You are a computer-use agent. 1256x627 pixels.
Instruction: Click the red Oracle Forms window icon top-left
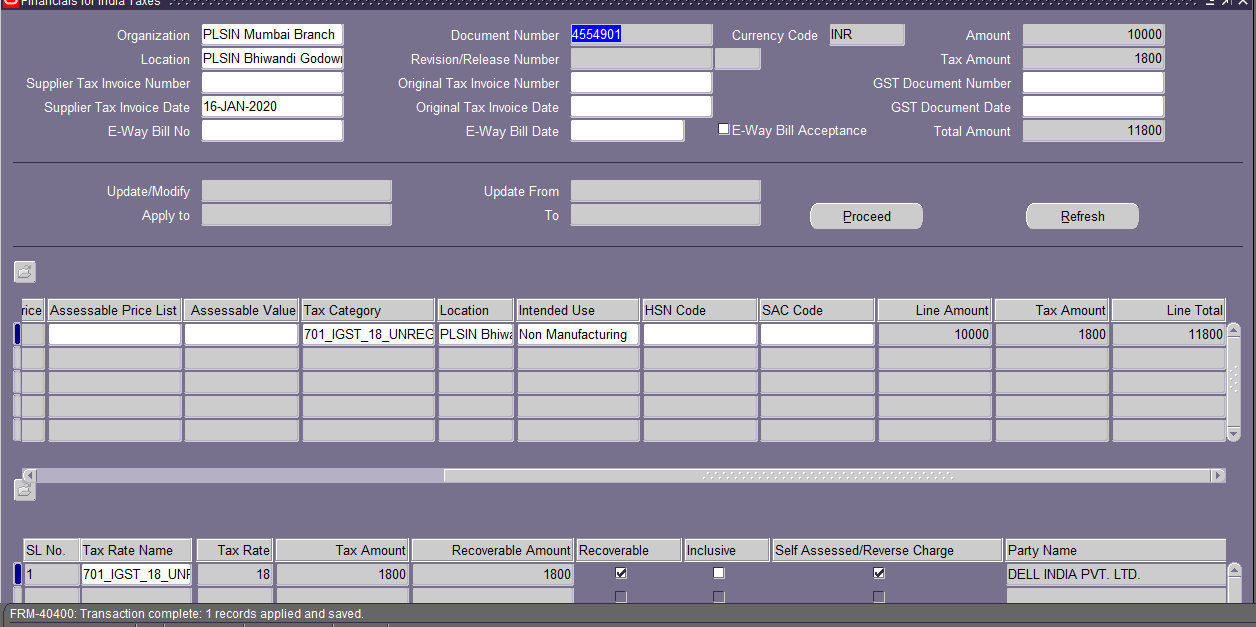pyautogui.click(x=8, y=3)
